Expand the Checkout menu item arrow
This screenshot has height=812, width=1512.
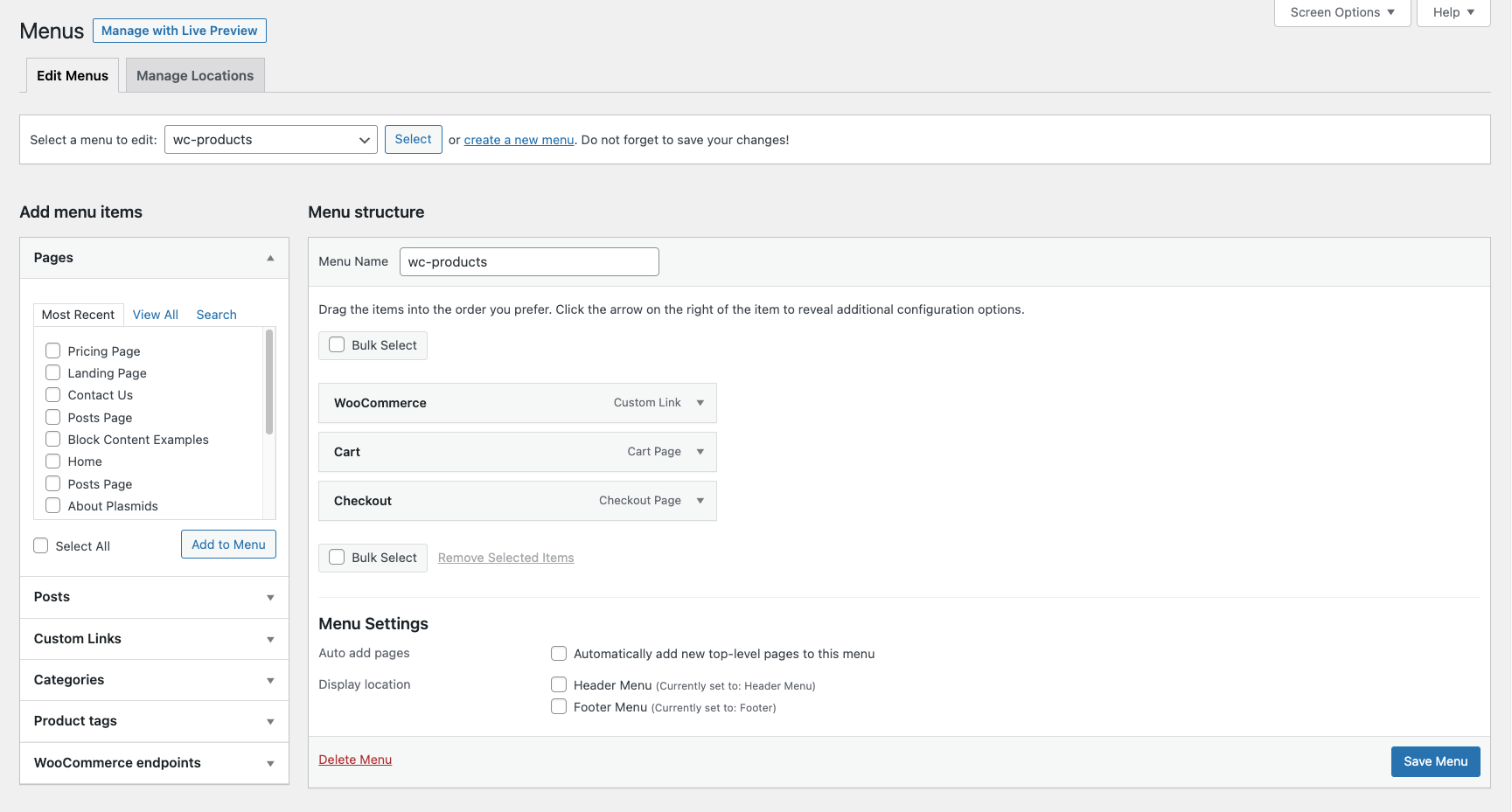(700, 501)
